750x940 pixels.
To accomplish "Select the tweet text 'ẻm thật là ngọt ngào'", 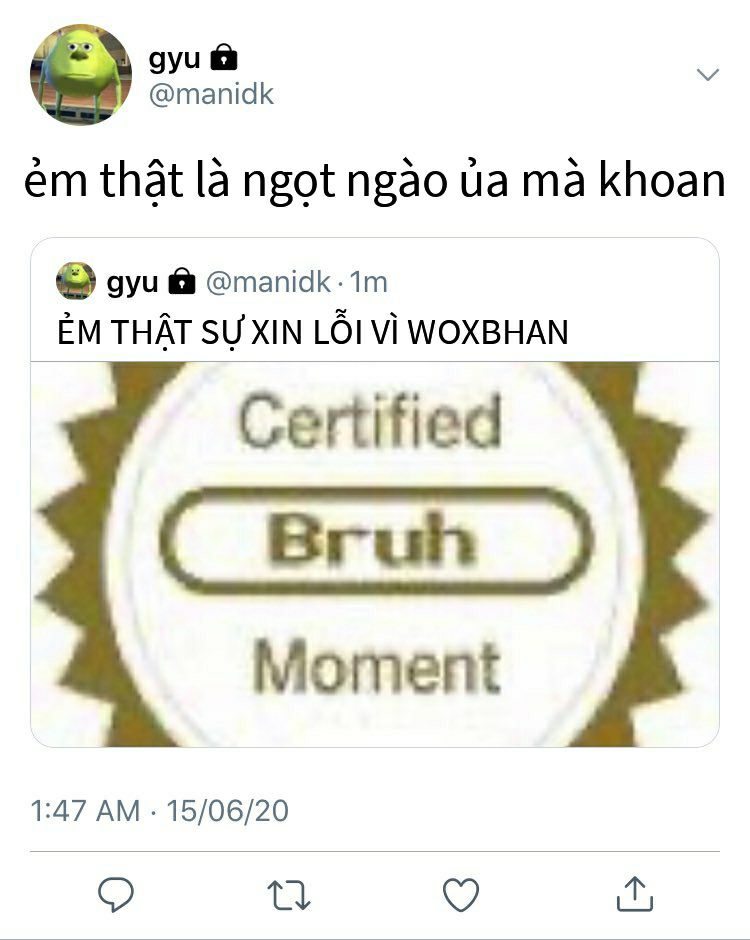I will (x=236, y=180).
